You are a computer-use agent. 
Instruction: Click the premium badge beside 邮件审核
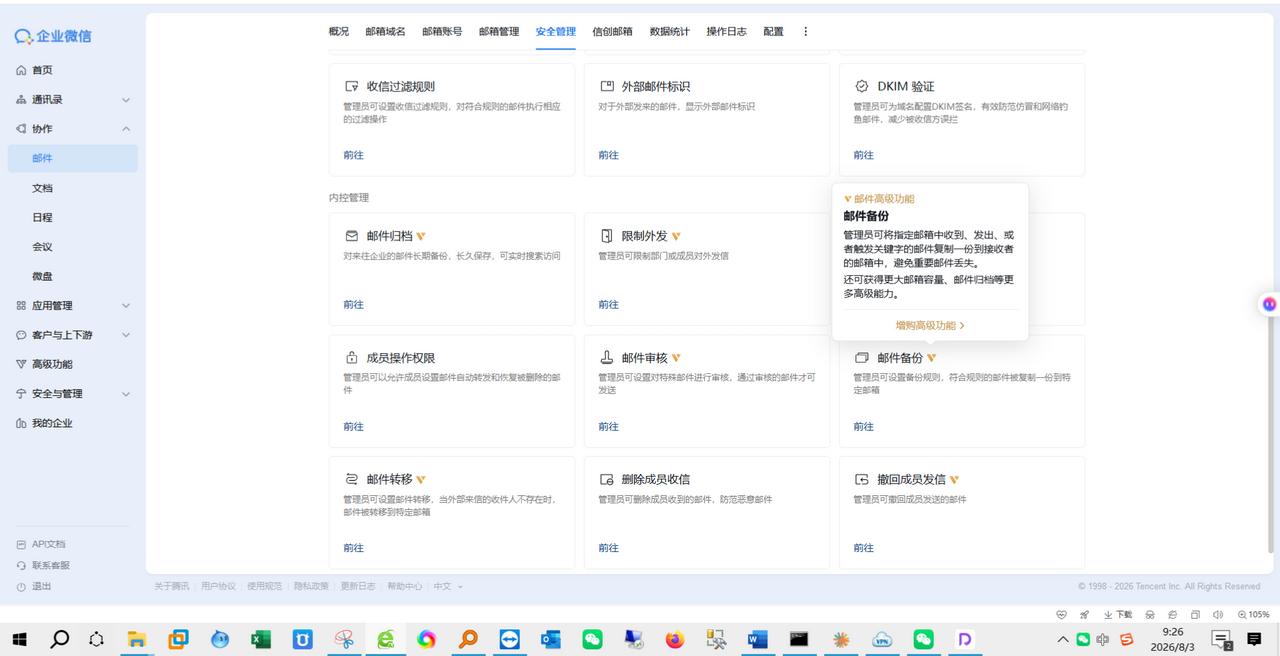[677, 358]
